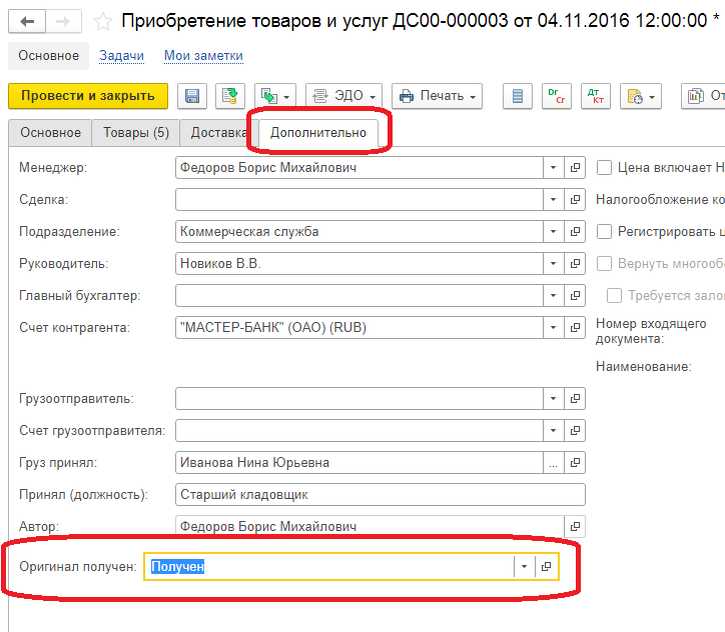Click the empty Сделка input field

click(359, 199)
